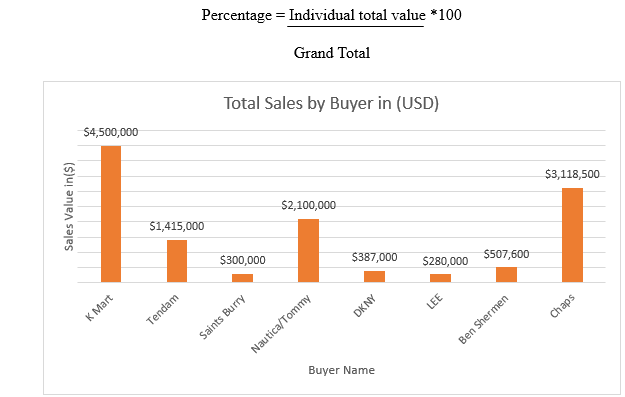This screenshot has width=625, height=397.
Task: Select the $387,000 data label
Action: [x=374, y=257]
